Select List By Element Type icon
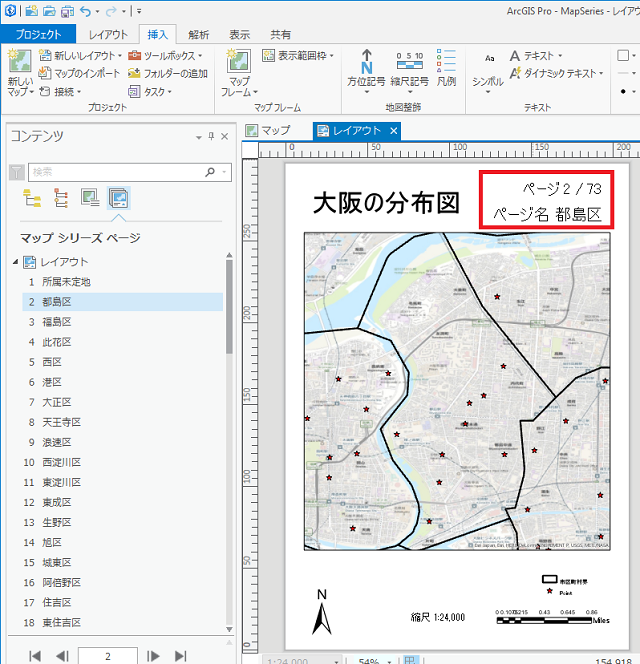 point(61,198)
